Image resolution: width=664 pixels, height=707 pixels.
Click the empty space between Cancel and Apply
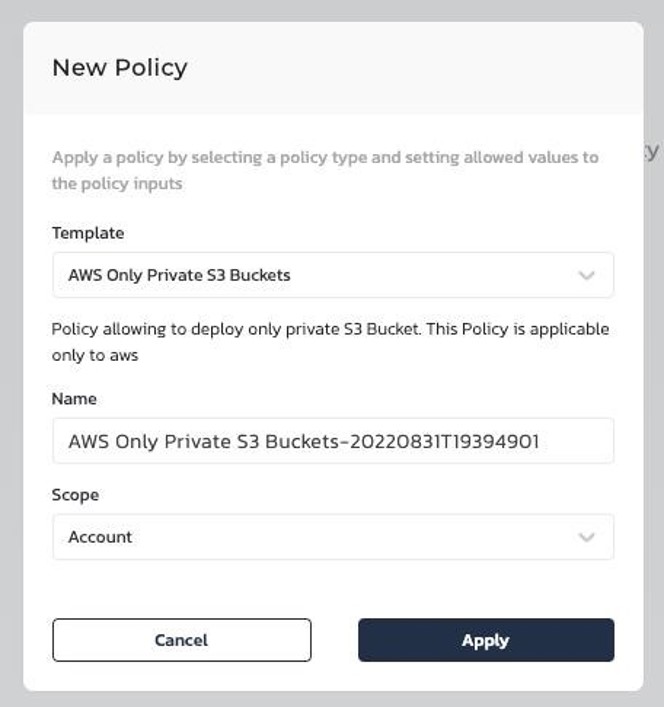pyautogui.click(x=334, y=640)
